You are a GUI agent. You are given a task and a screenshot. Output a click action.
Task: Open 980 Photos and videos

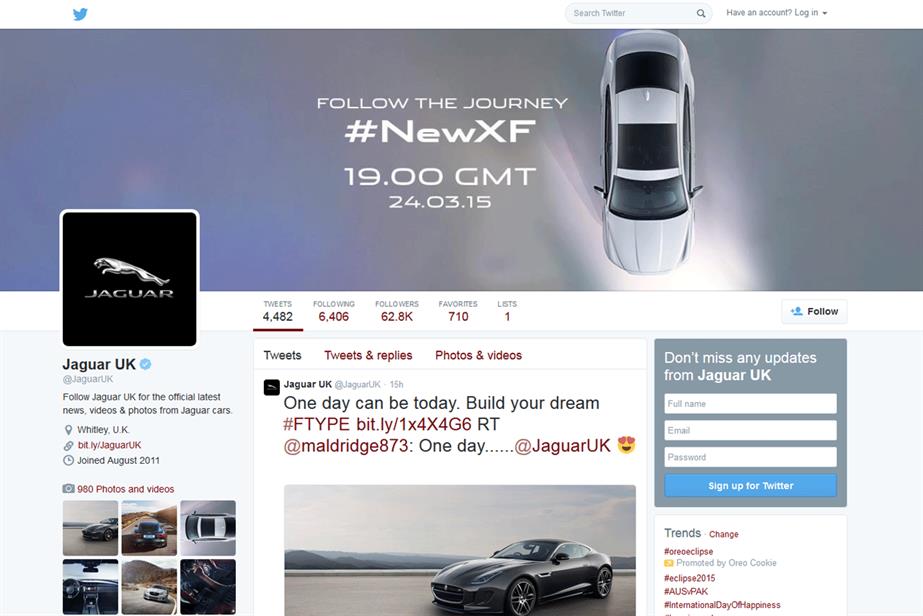tap(125, 489)
